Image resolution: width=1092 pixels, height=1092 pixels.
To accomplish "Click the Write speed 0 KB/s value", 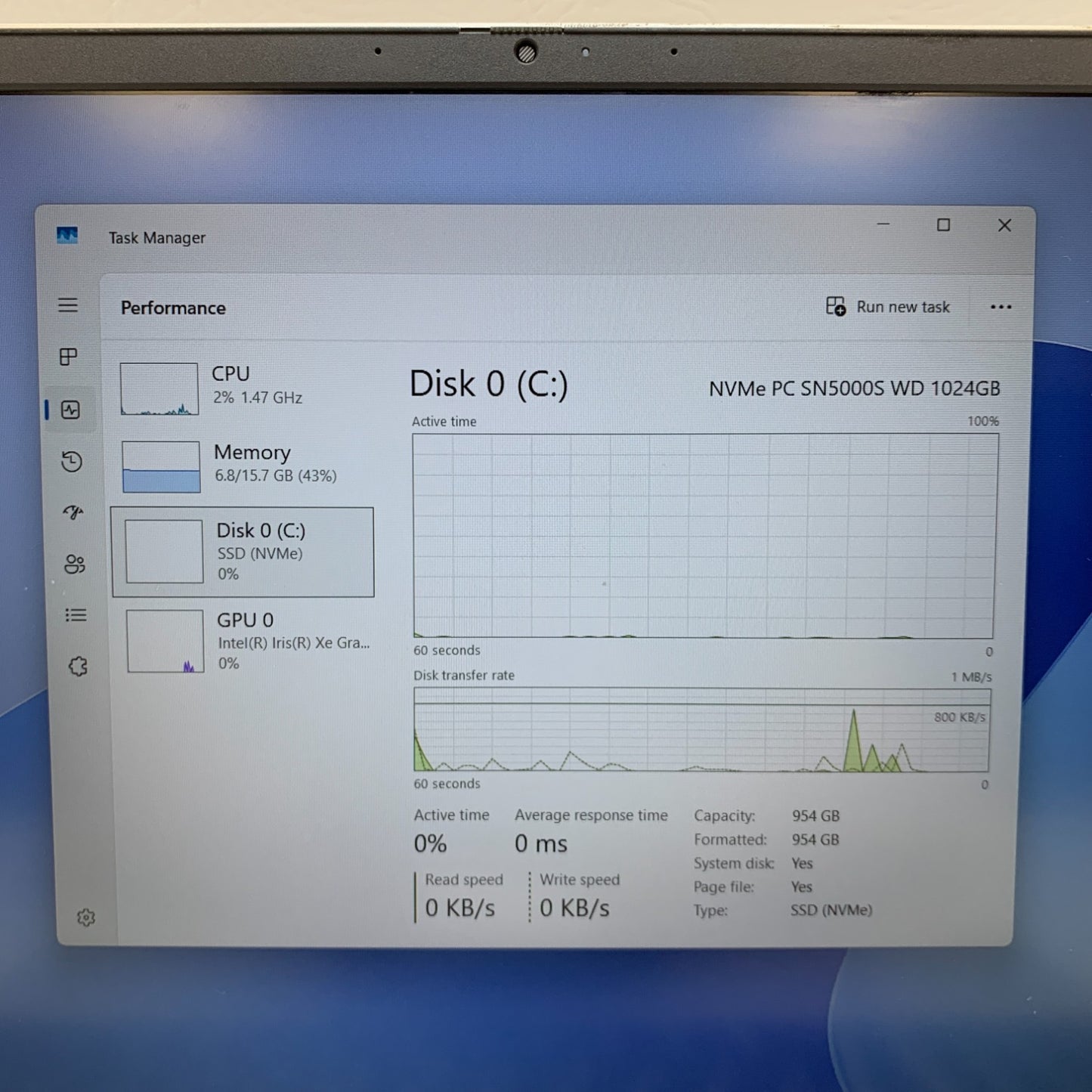I will pyautogui.click(x=574, y=908).
